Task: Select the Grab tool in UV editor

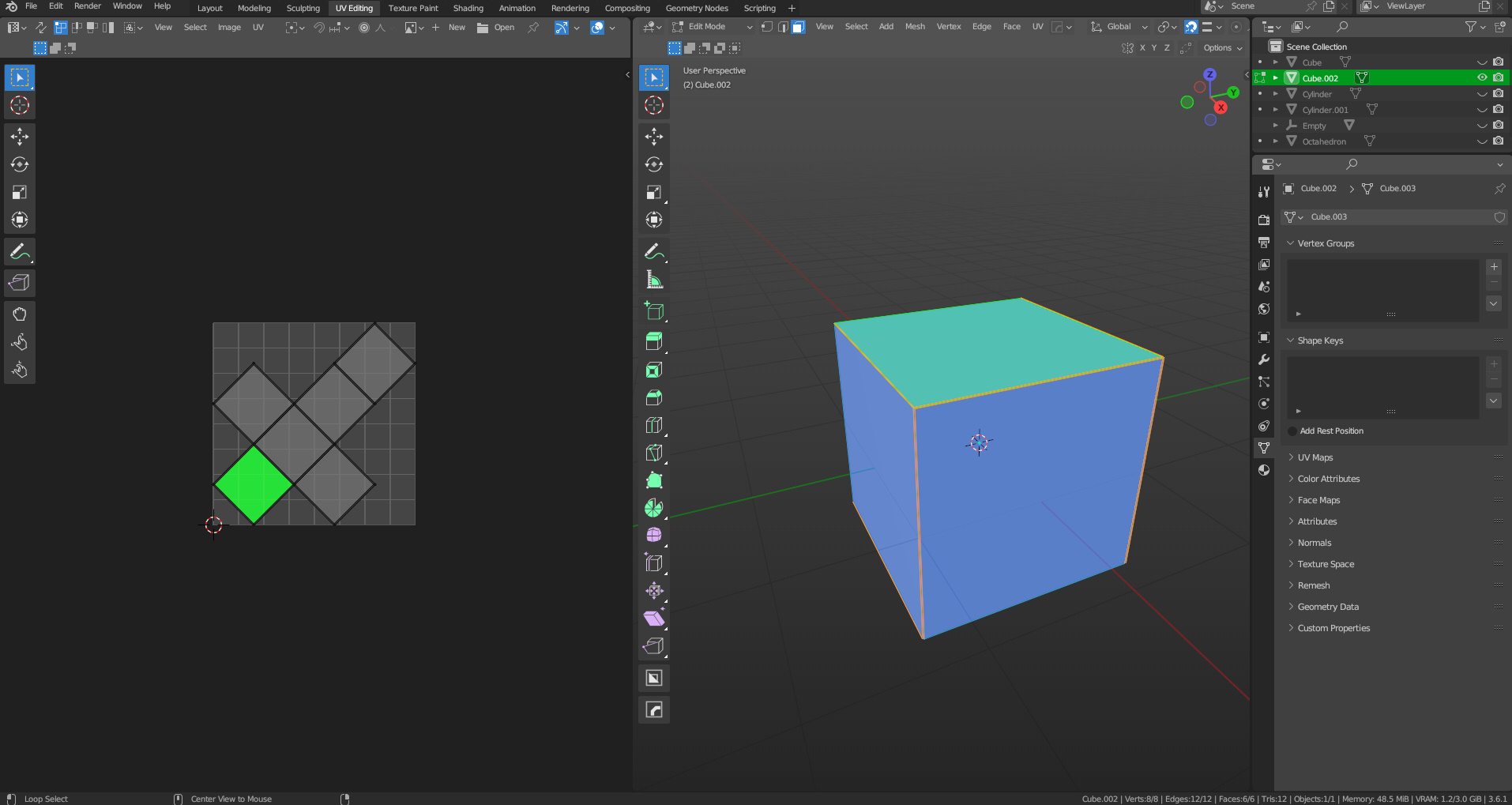Action: [20, 314]
